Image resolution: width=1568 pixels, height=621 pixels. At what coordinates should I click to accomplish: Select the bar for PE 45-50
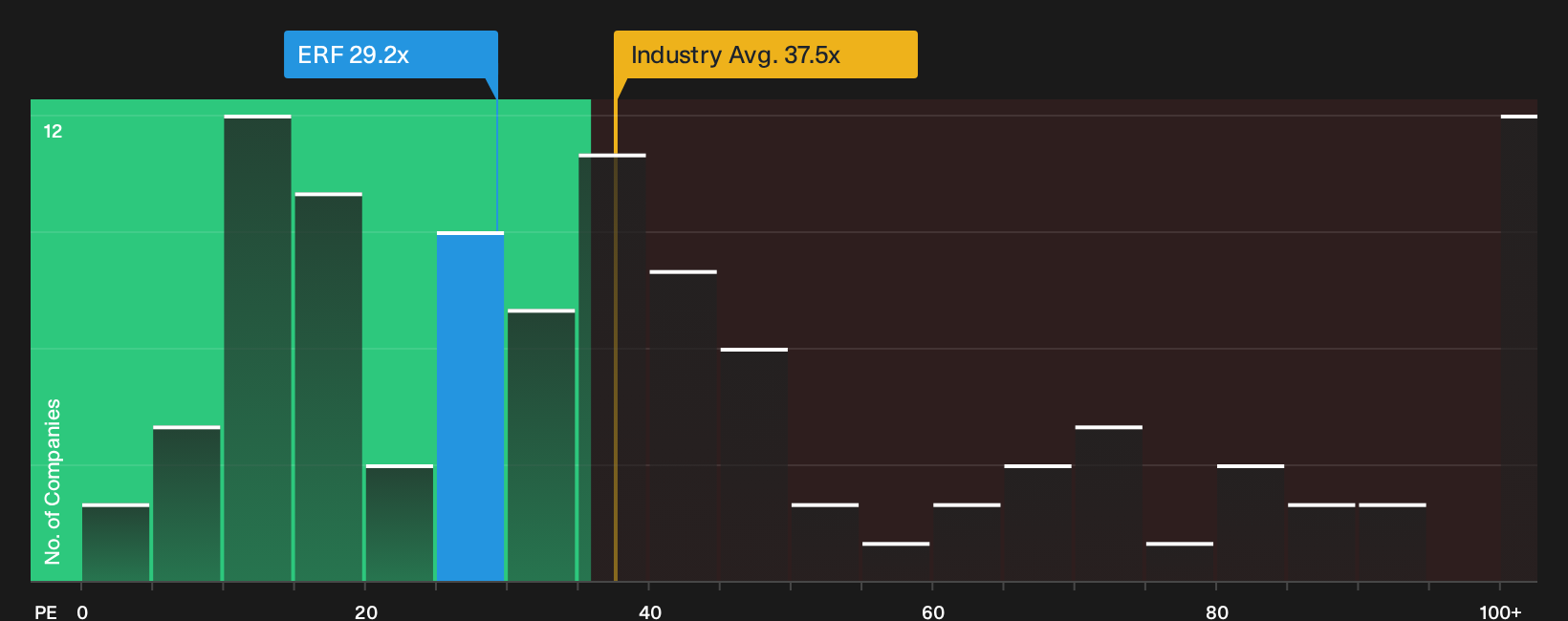pos(754,464)
